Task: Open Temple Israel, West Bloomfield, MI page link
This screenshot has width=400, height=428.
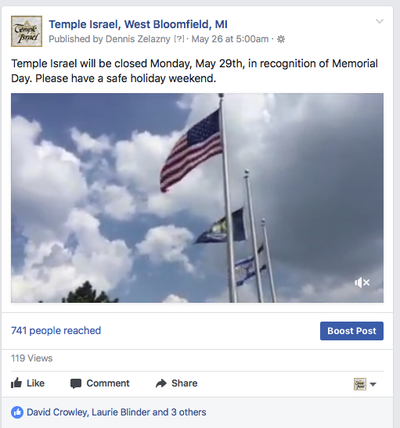Action: point(138,24)
